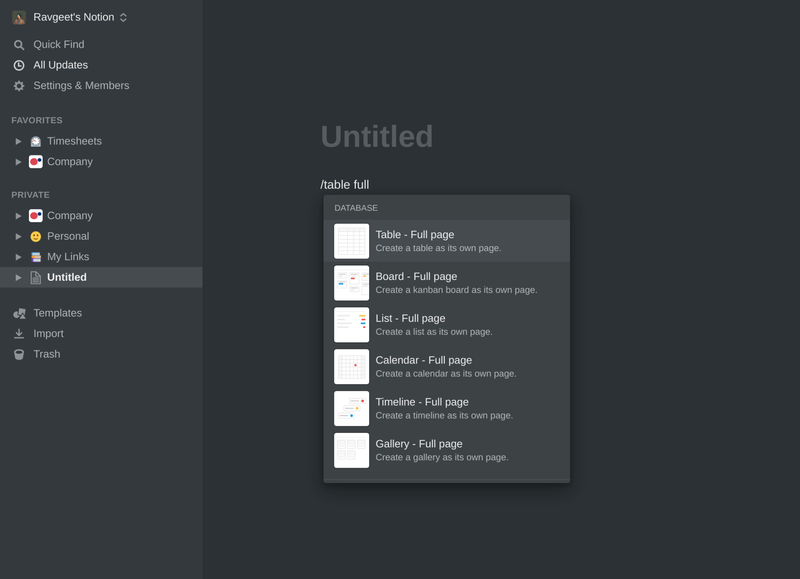Expand the Timesheets item in Favorites
This screenshot has height=579, width=800.
18,141
